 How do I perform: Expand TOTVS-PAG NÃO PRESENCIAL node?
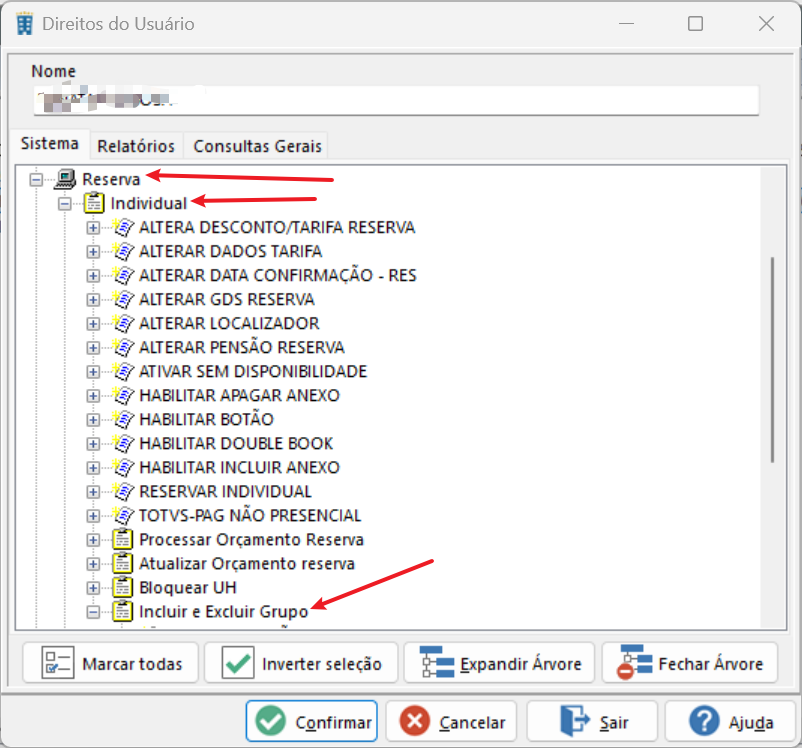pyautogui.click(x=93, y=516)
